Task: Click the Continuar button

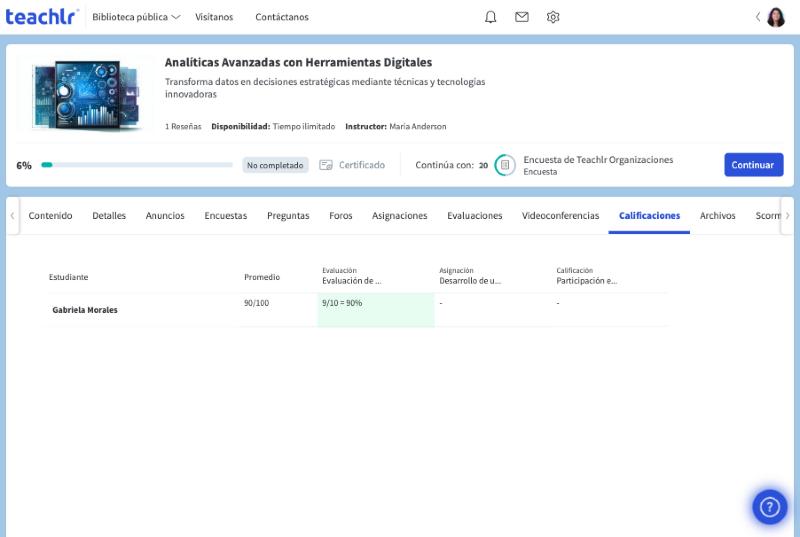Action: tap(754, 165)
